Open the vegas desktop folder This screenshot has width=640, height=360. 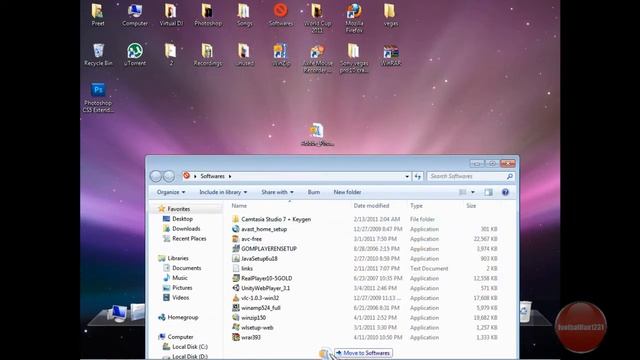[x=391, y=14]
